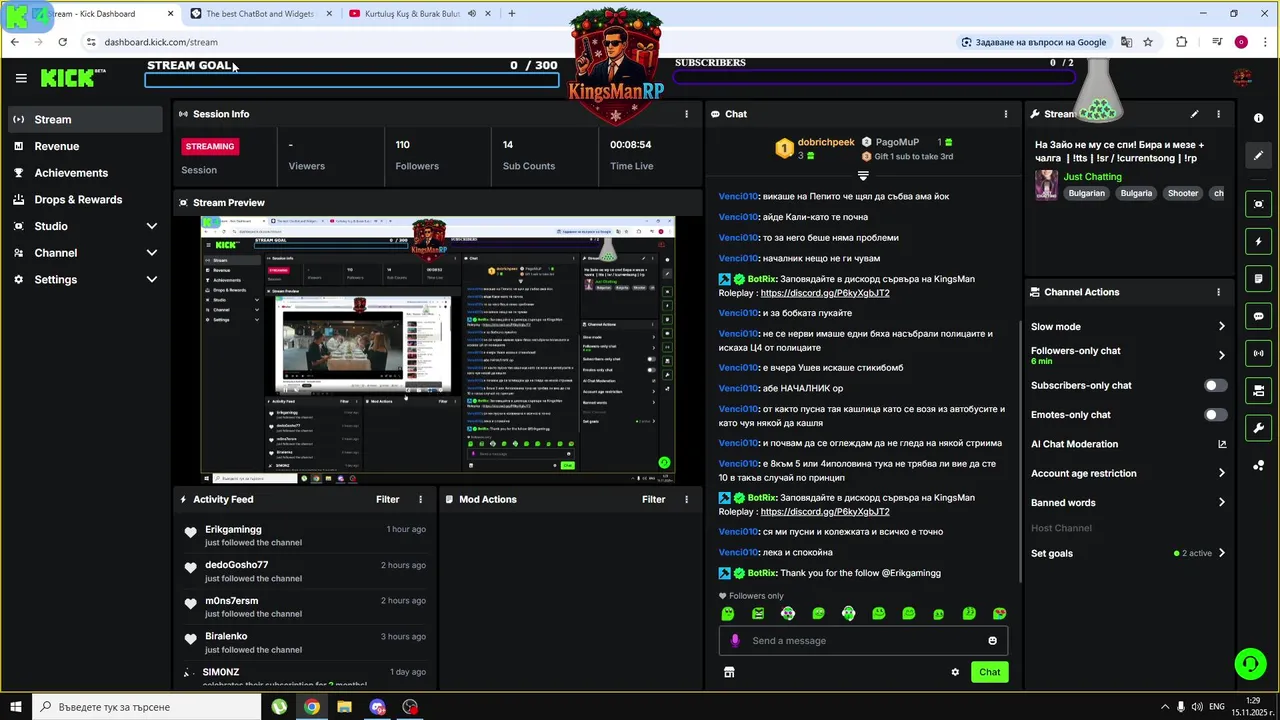1280x720 pixels.
Task: Click the stream goal progress bar
Action: click(352, 80)
